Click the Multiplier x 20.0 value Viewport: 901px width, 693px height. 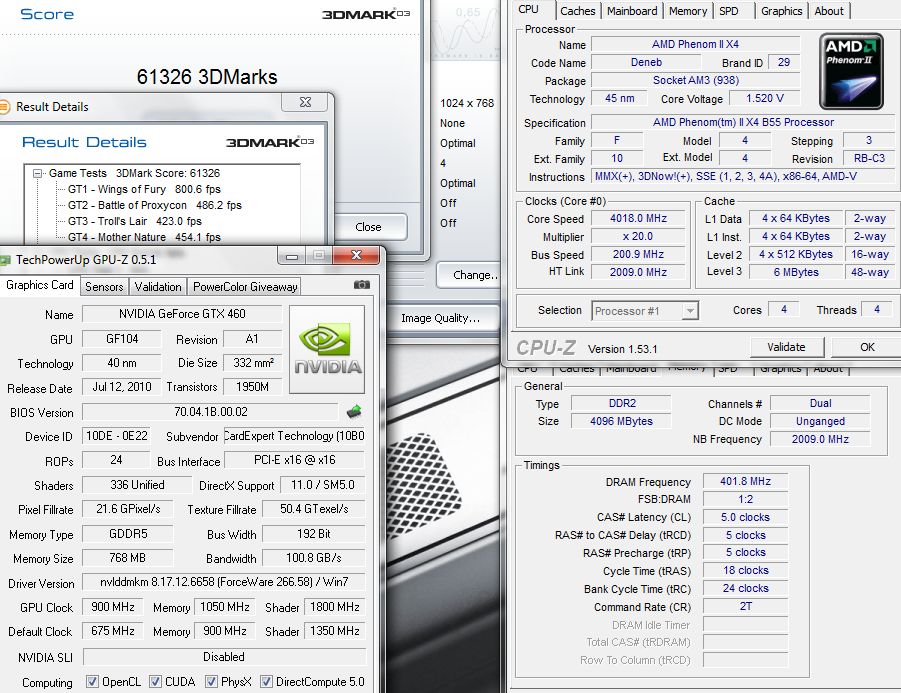pyautogui.click(x=638, y=236)
